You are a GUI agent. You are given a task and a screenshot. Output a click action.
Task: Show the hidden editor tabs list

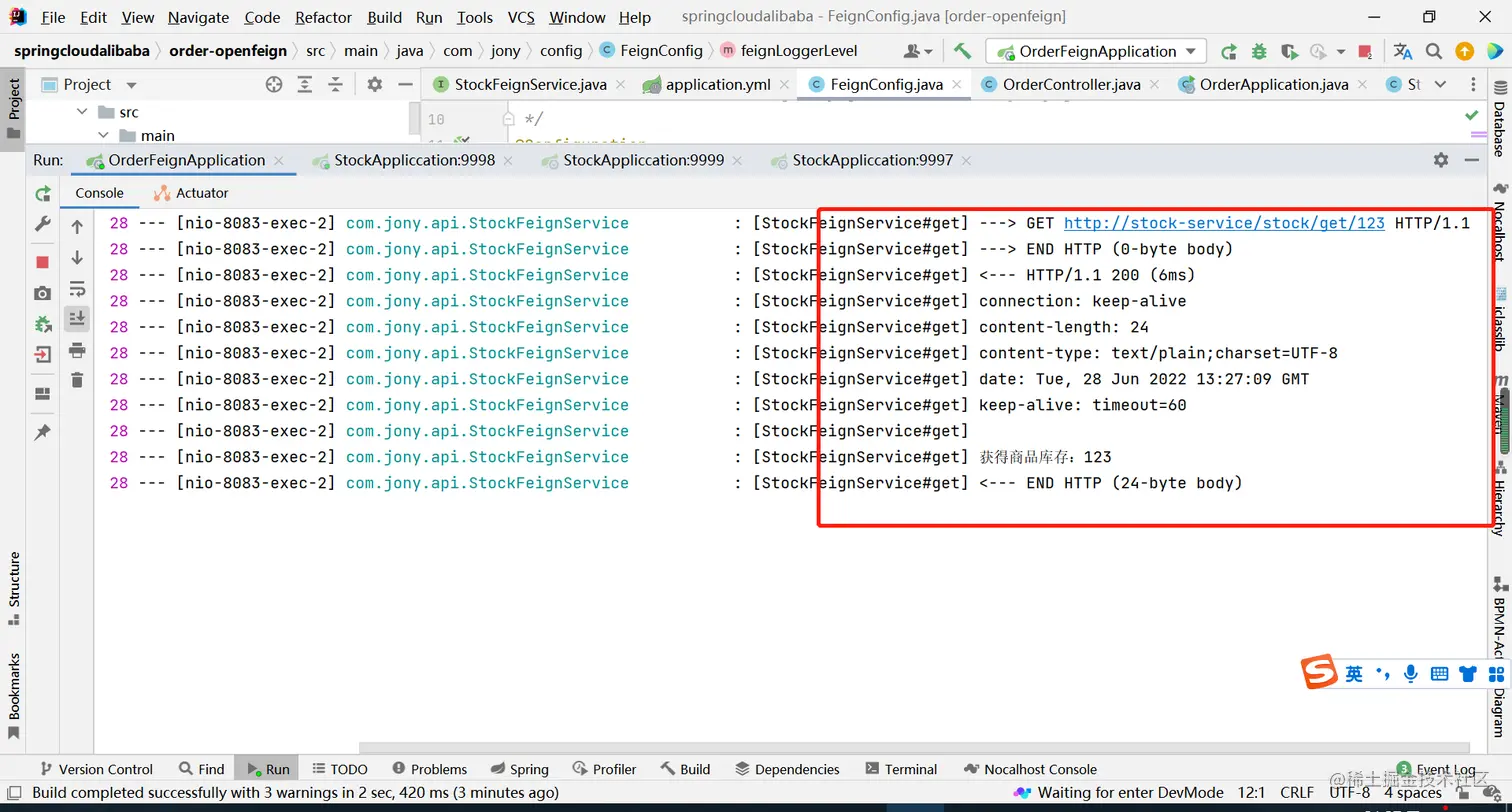[x=1441, y=85]
